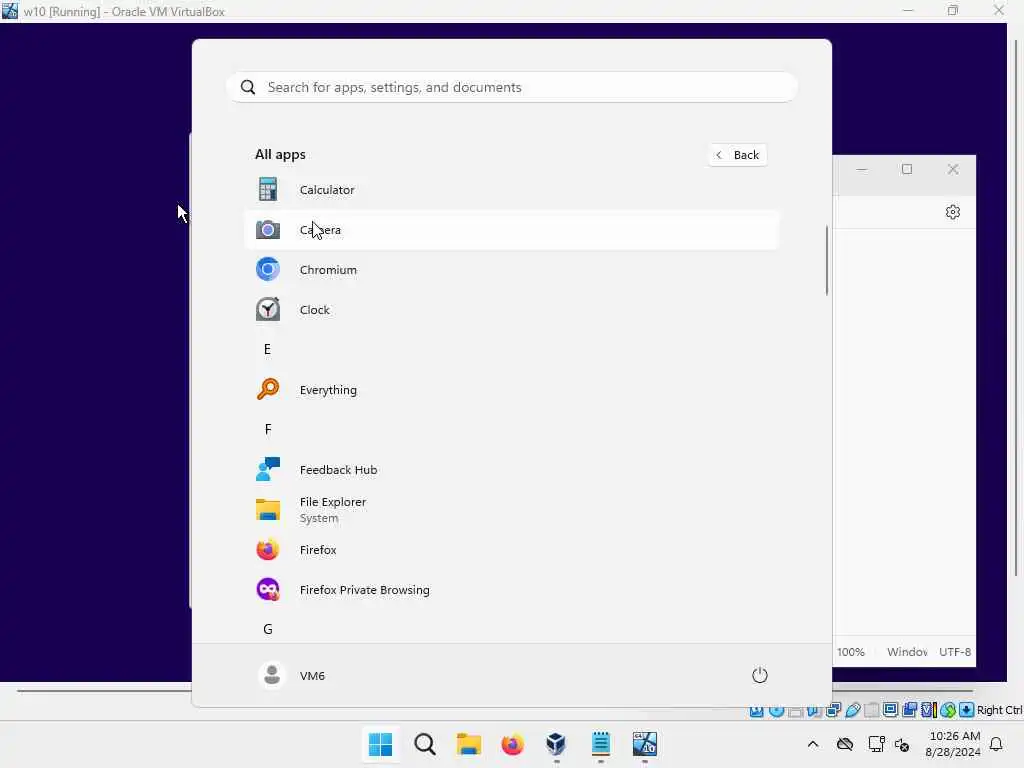Click the blue down-arrow icon beside Right Ctrl
Viewport: 1024px width, 768px height.
point(967,710)
